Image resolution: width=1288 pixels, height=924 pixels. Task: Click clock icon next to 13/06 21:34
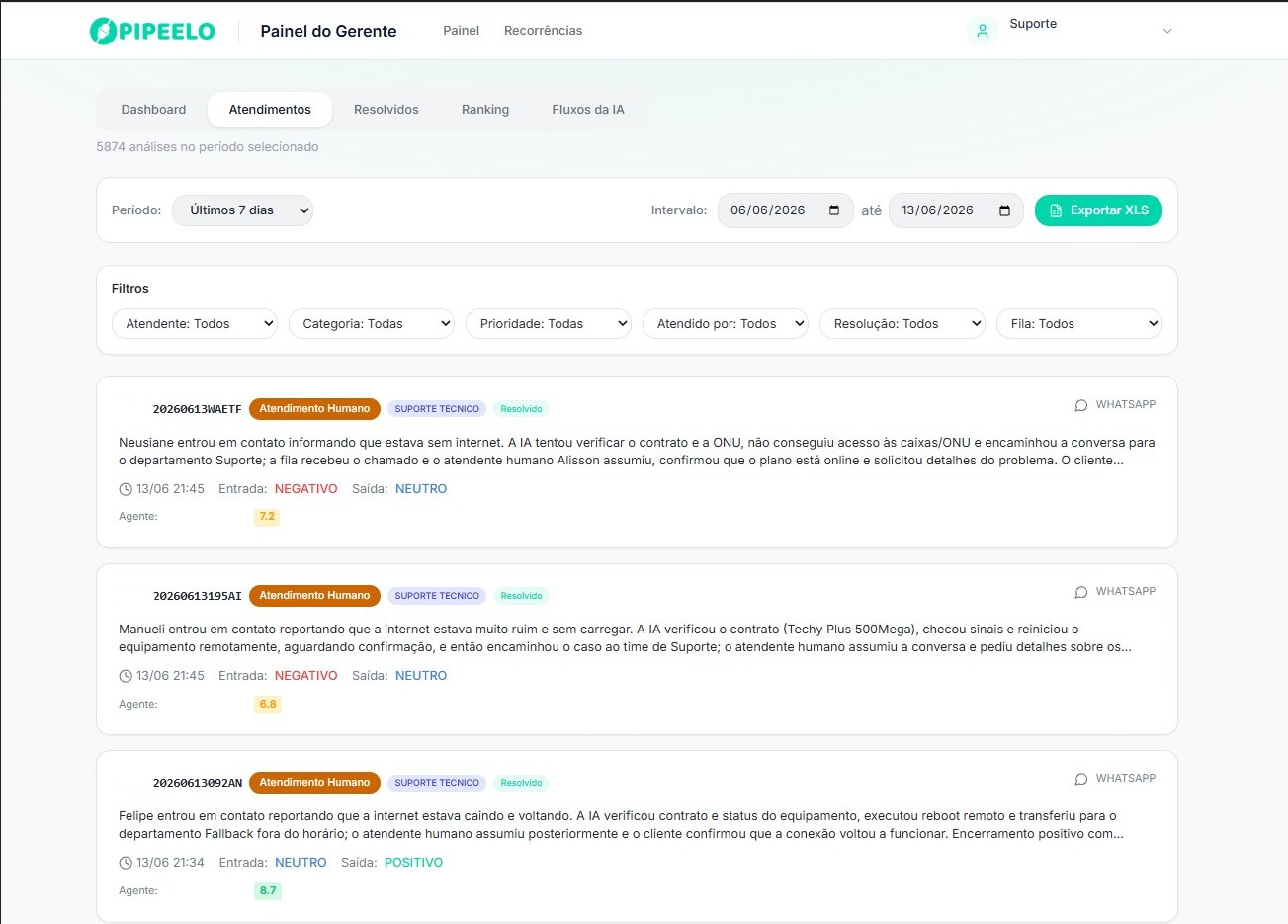(x=126, y=863)
